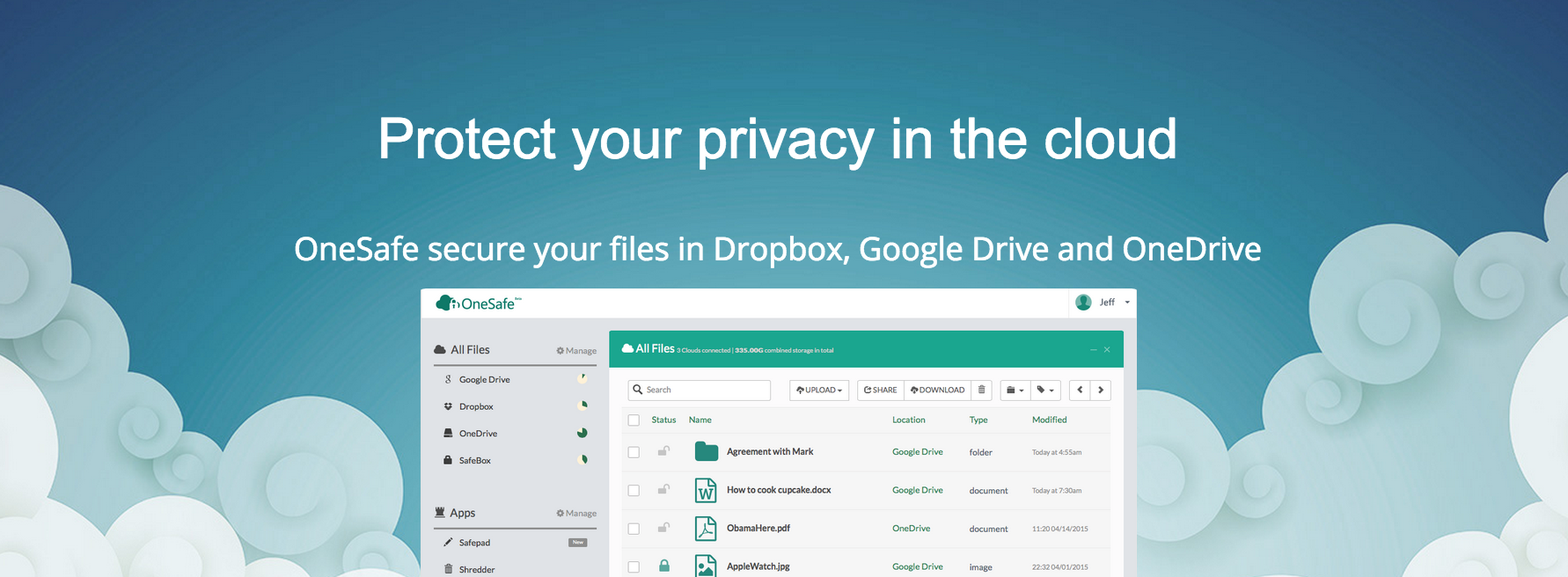The image size is (1568, 577).
Task: Open the folder move dropdown
Action: click(x=1015, y=390)
